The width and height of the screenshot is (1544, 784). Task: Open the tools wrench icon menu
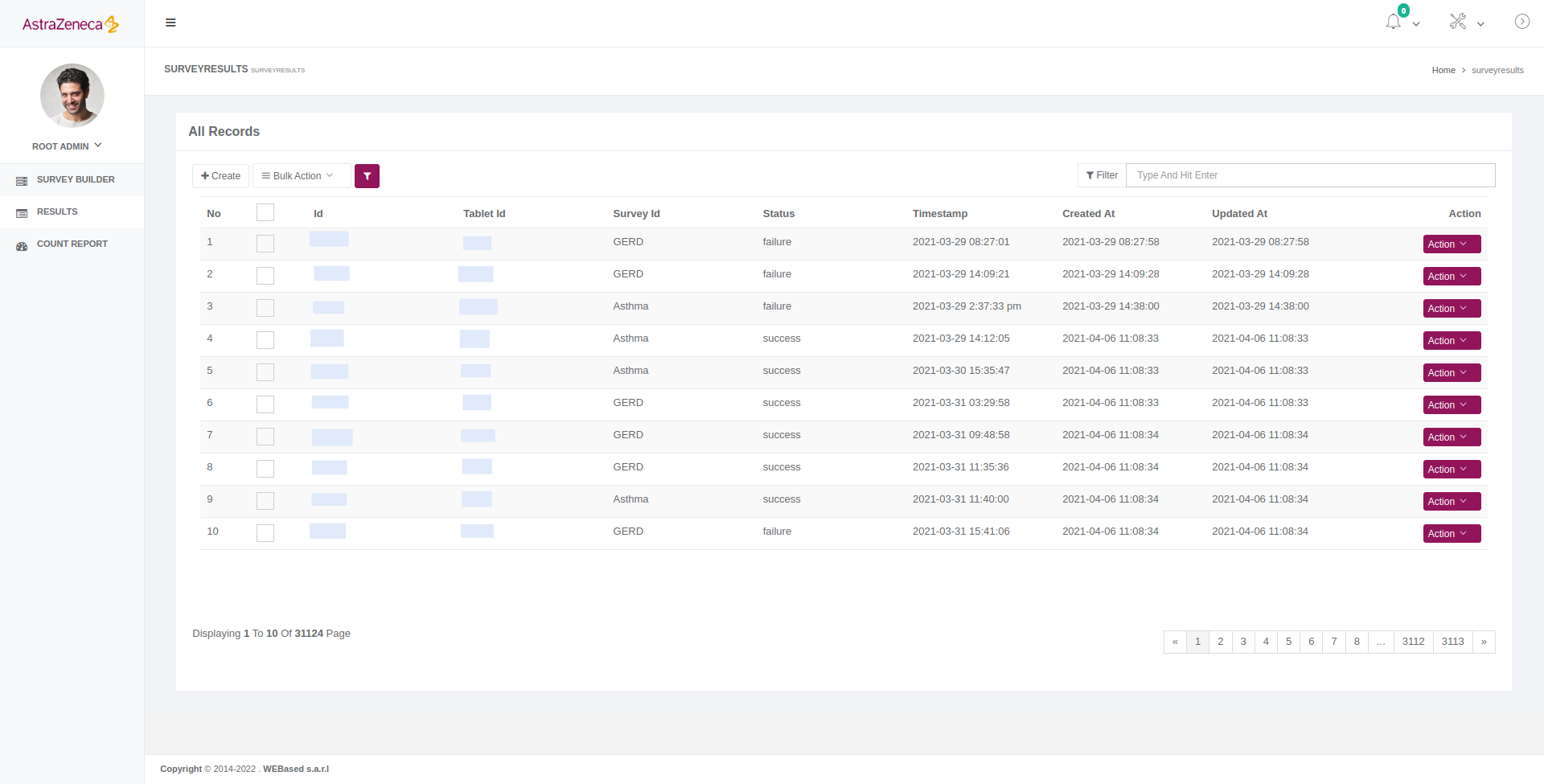[x=1458, y=23]
